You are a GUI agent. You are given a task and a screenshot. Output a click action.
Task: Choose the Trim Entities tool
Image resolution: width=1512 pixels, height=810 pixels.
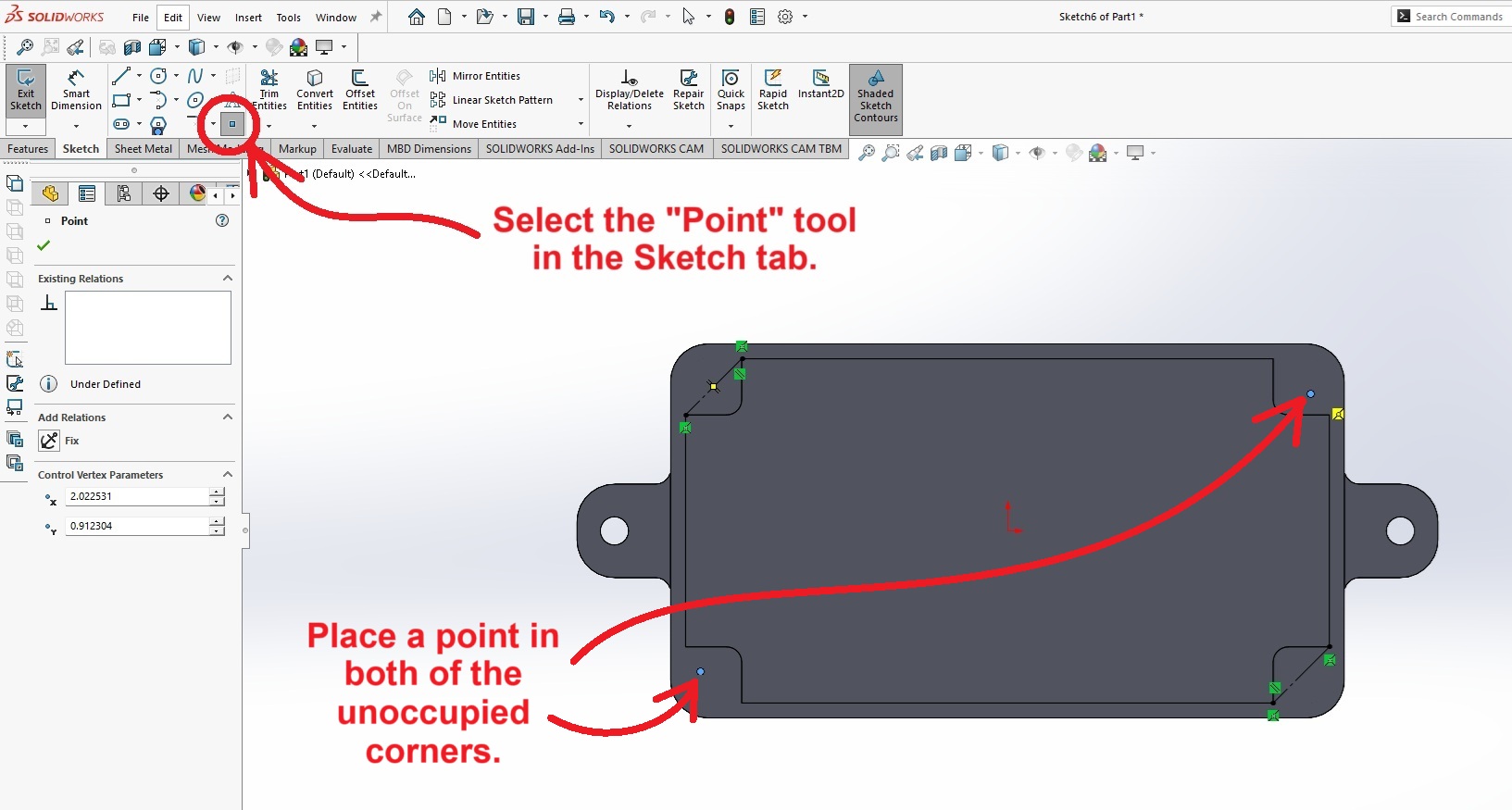(269, 91)
